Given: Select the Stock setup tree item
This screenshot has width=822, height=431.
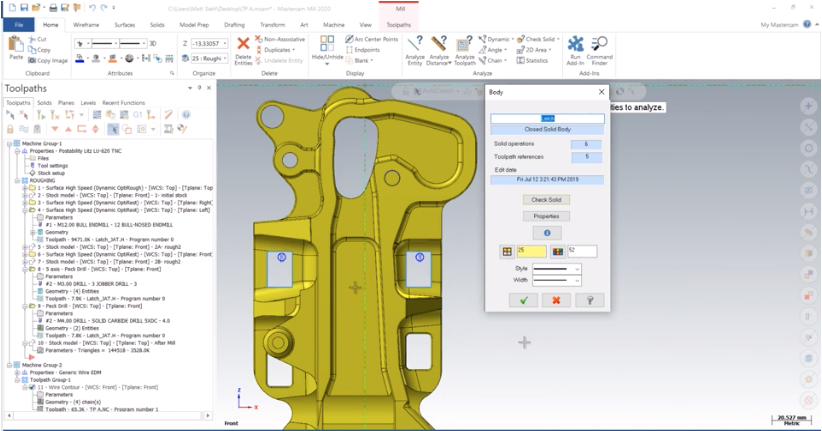Looking at the screenshot, I should [x=51, y=173].
